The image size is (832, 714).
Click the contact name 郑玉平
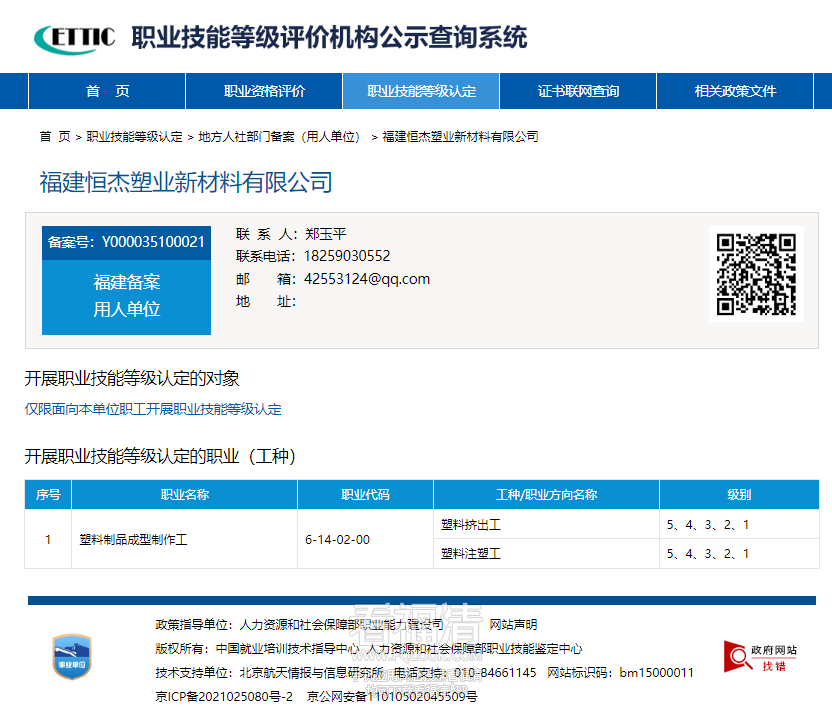pyautogui.click(x=326, y=234)
